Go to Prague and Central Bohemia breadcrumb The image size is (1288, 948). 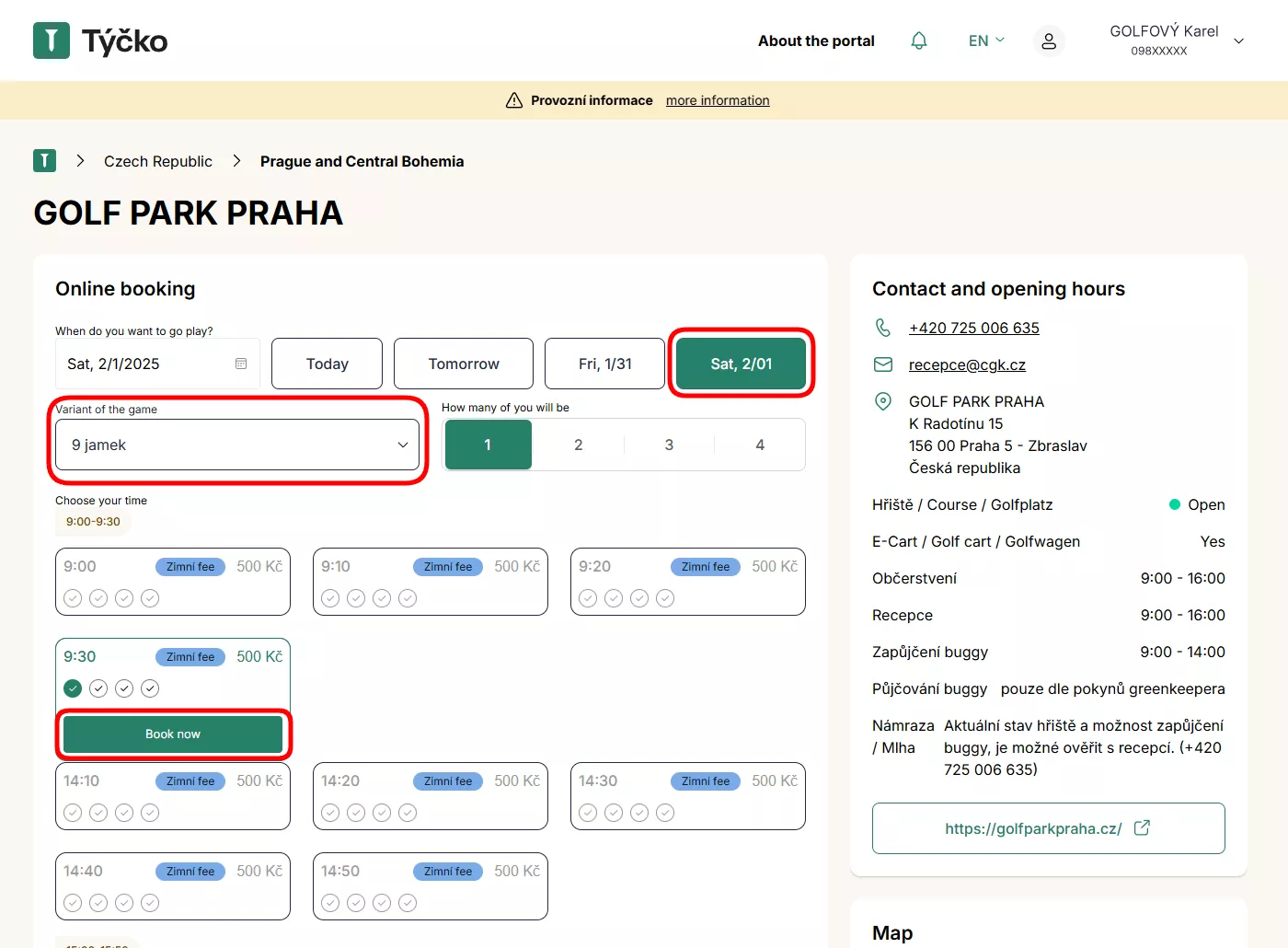click(362, 161)
